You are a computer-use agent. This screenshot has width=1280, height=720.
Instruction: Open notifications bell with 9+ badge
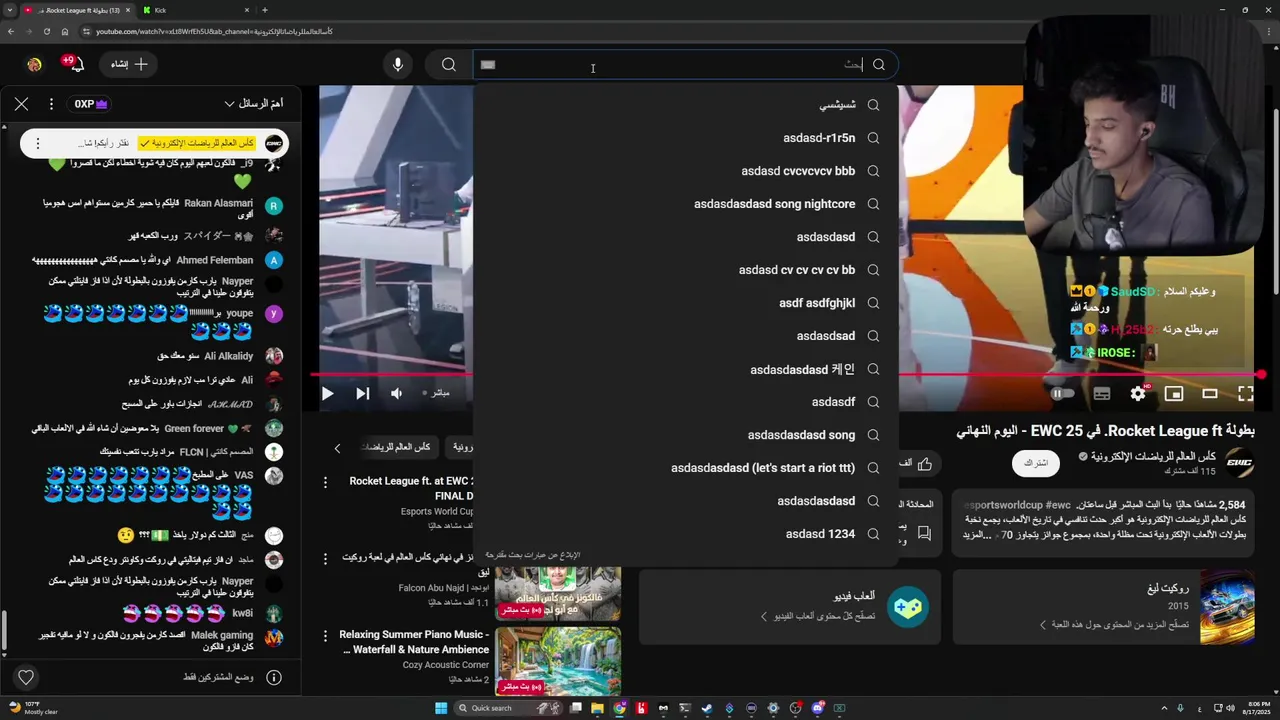74,64
